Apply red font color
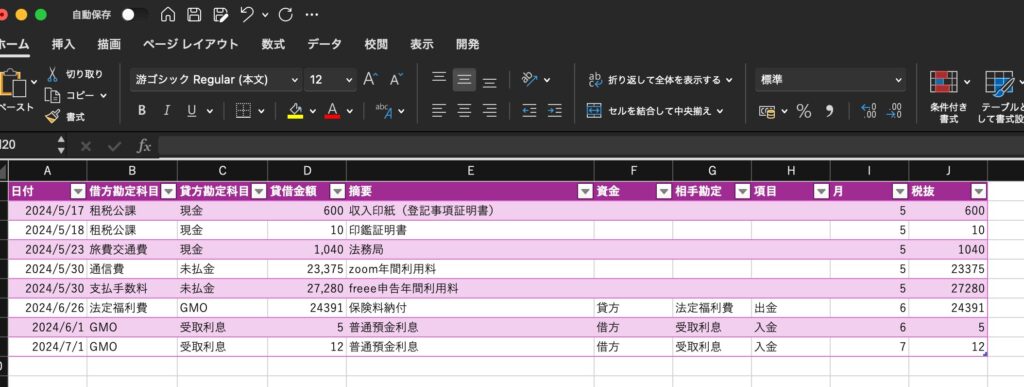 point(333,111)
